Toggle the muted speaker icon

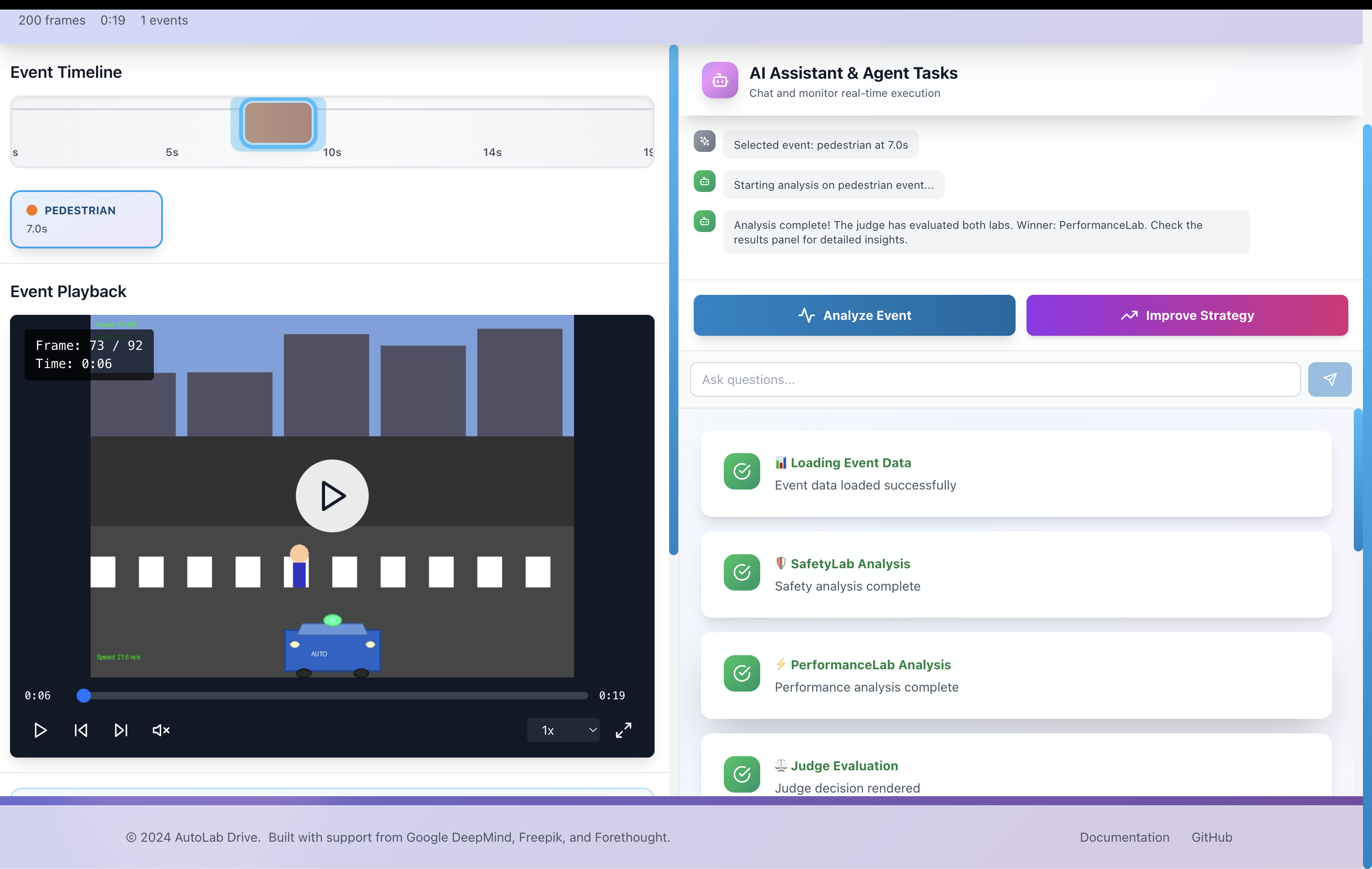[x=161, y=730]
